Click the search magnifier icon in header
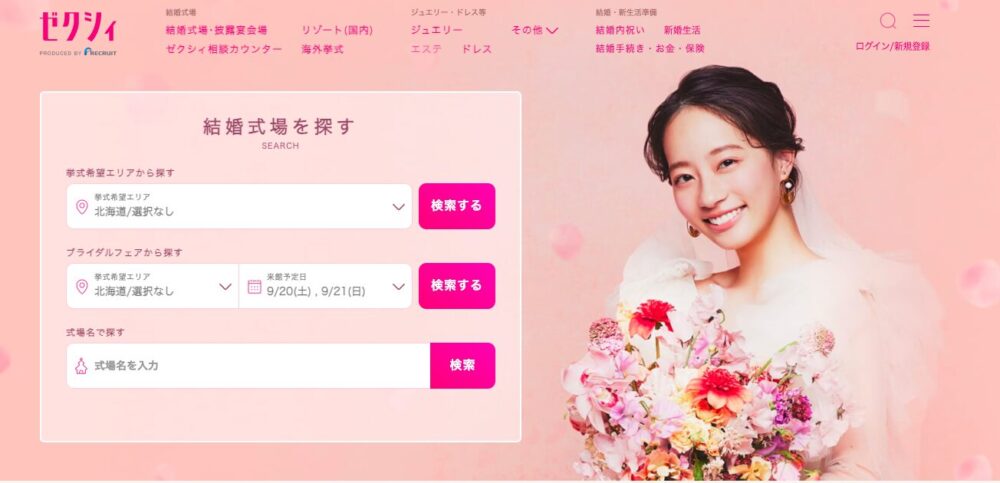The image size is (1000, 483). click(888, 21)
